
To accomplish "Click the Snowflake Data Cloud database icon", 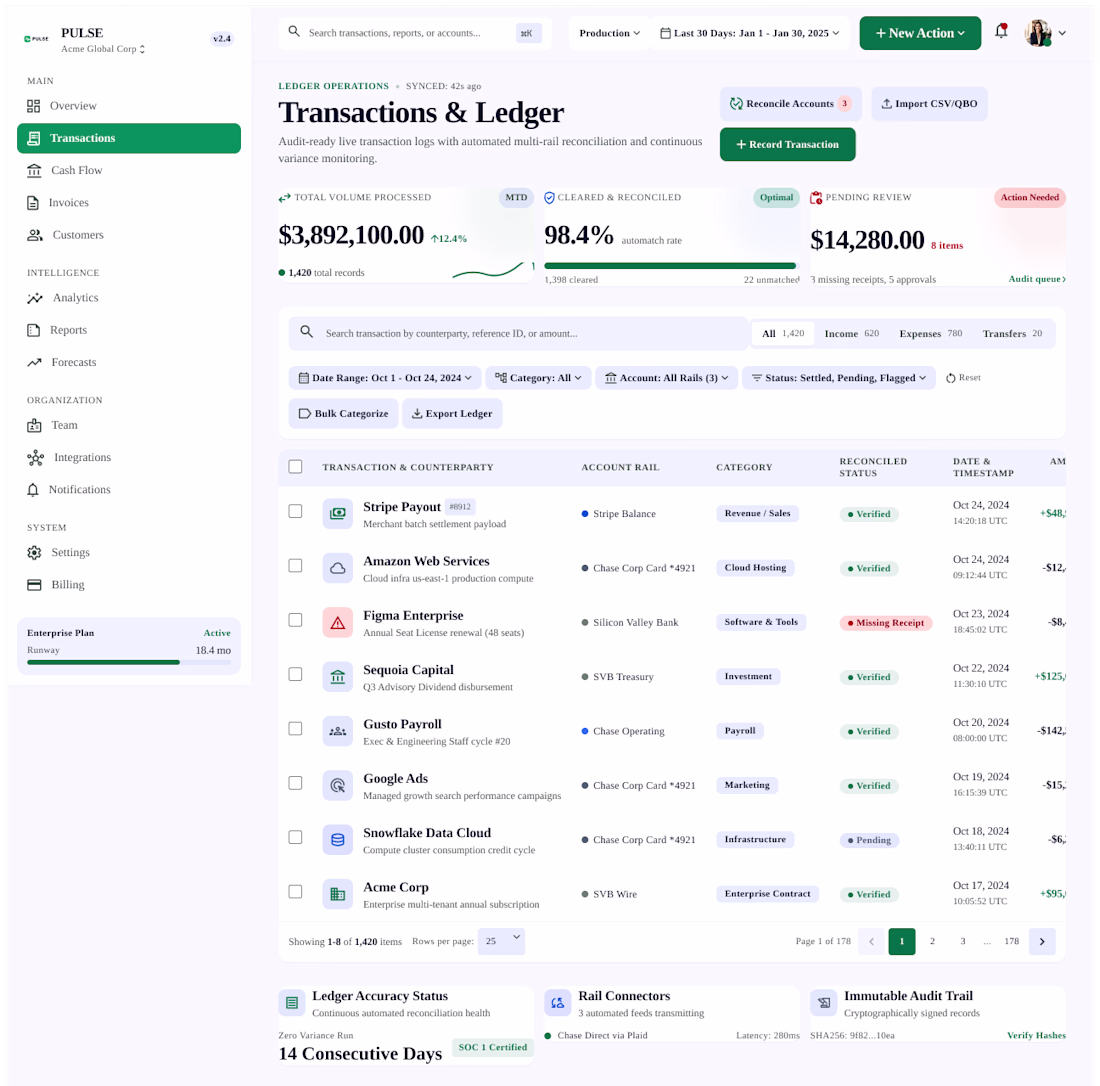I will point(337,840).
